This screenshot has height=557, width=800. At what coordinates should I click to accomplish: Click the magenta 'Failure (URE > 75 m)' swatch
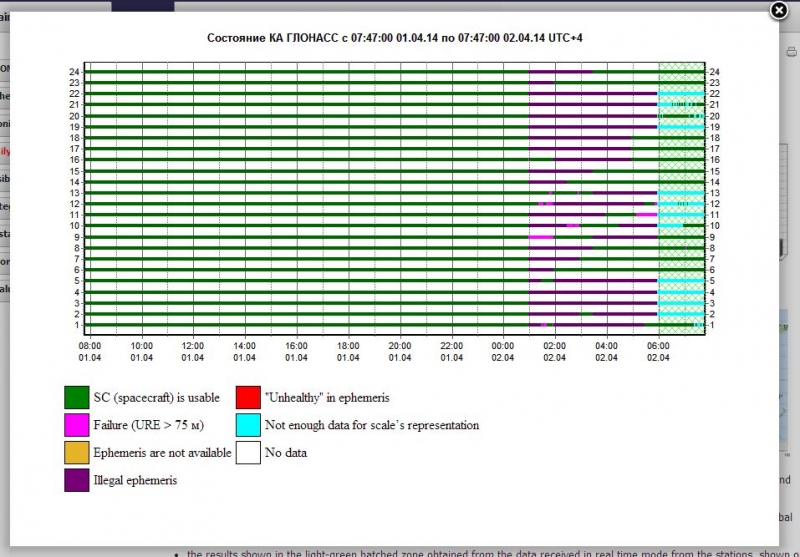click(x=77, y=425)
